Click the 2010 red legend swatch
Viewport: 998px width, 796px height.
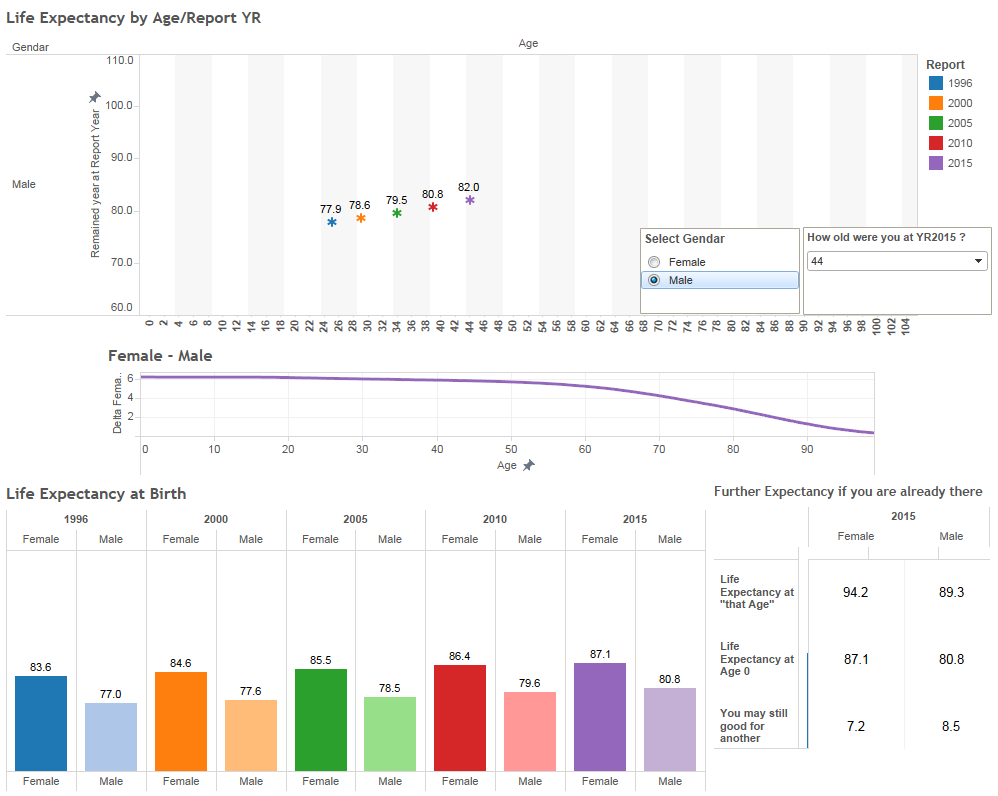tap(936, 143)
